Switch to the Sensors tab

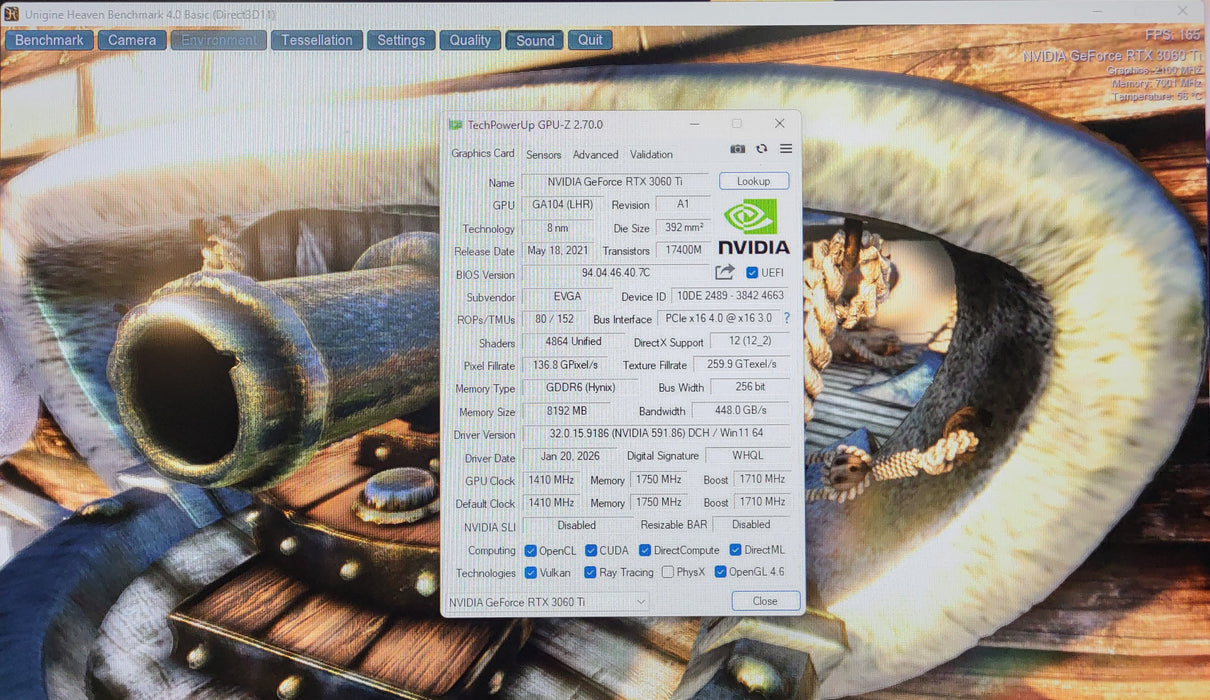point(544,155)
